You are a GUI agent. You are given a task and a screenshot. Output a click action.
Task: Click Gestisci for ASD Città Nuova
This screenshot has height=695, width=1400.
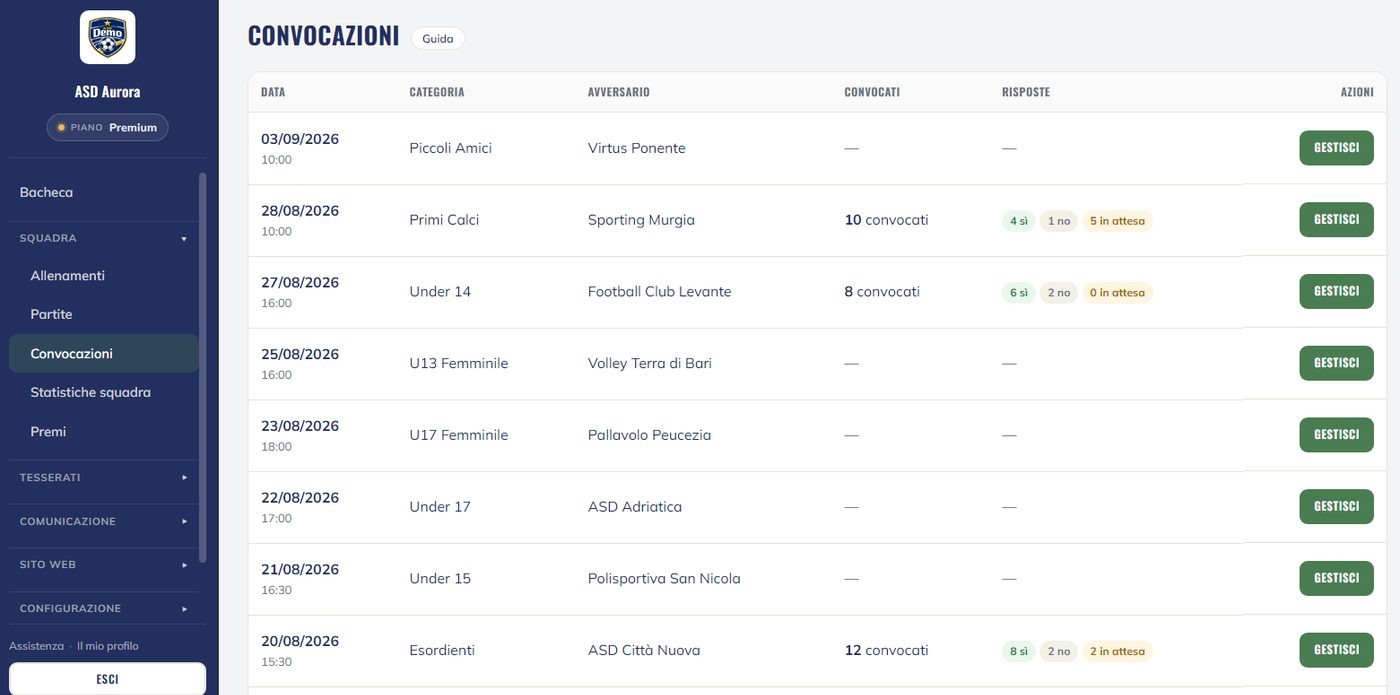coord(1336,650)
